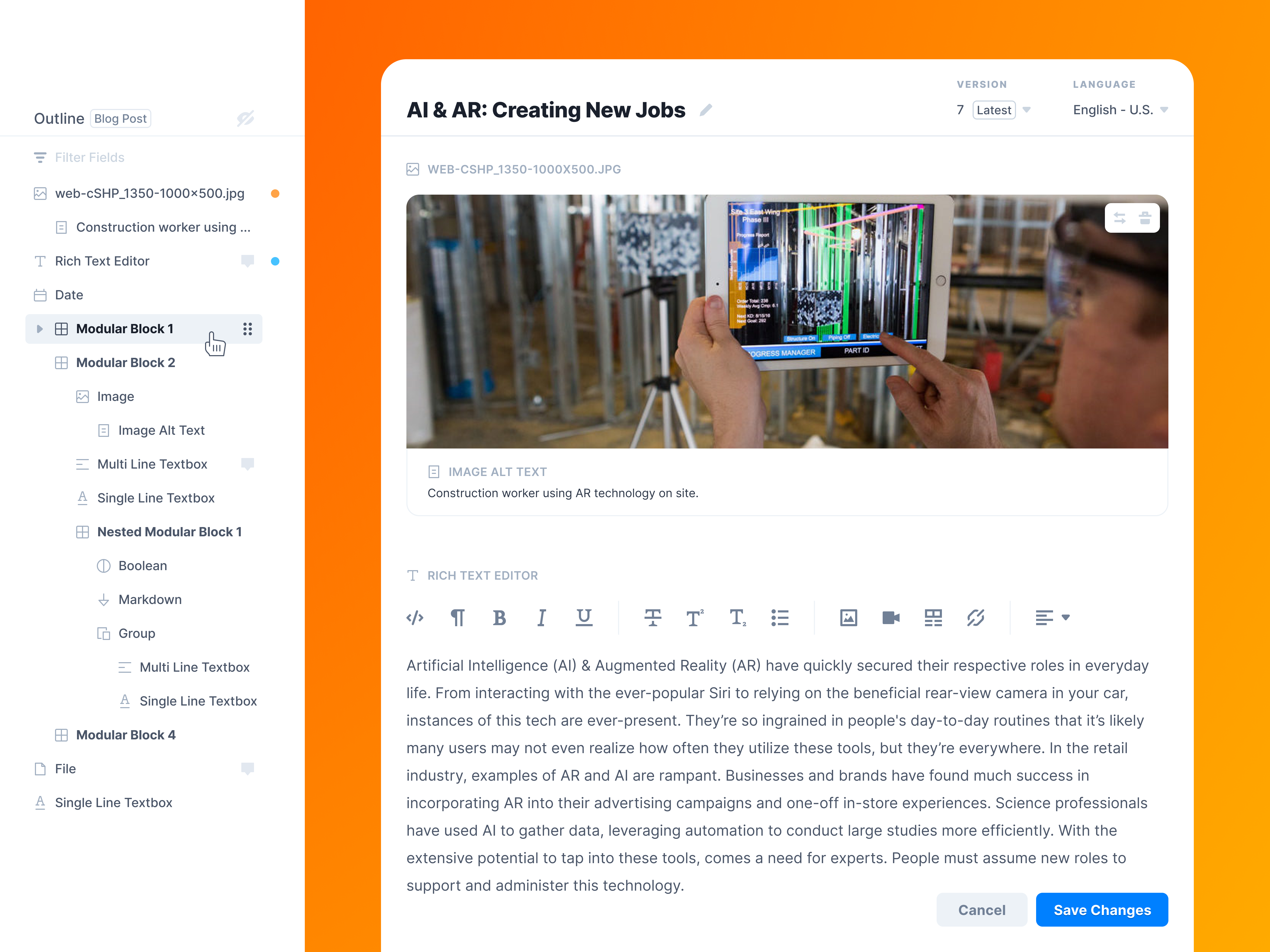This screenshot has height=952, width=1270.
Task: Click the blue status dot beside Rich Text Editor
Action: coord(275,261)
